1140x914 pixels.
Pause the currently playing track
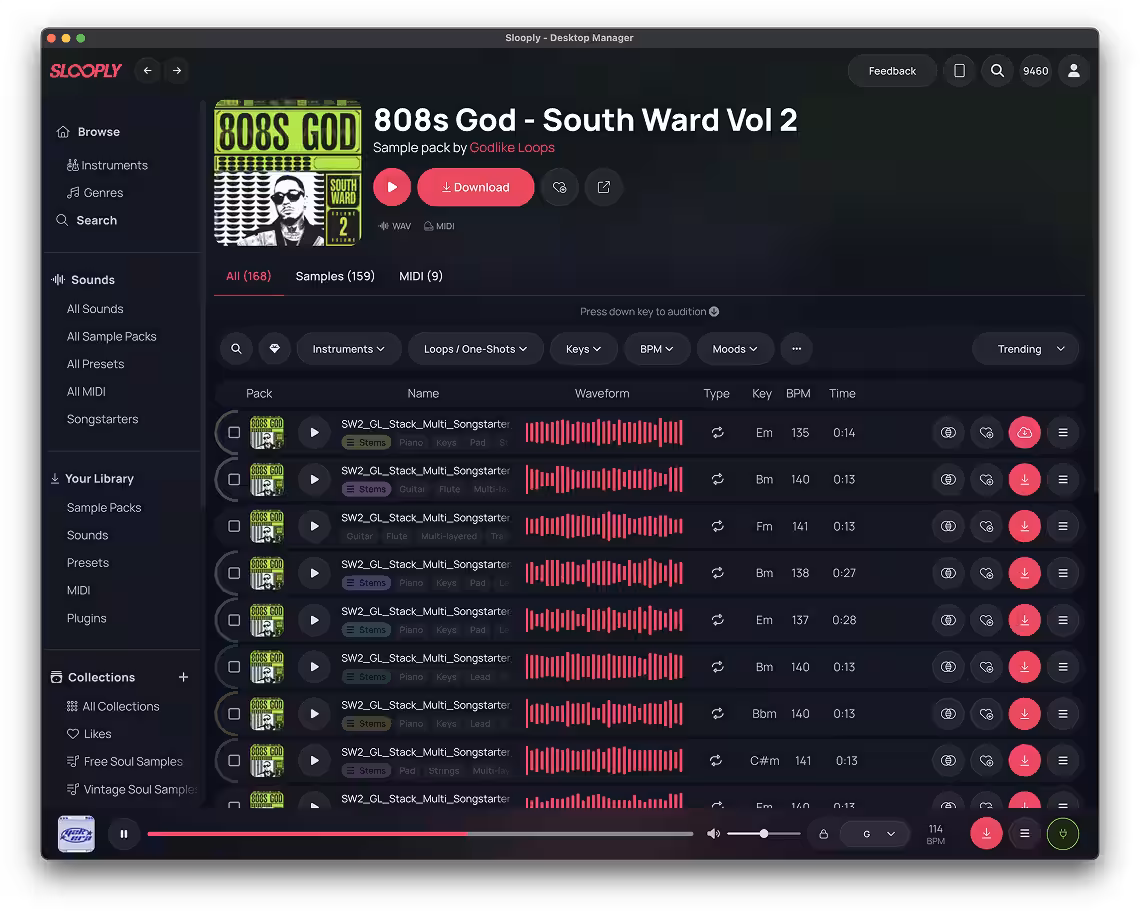tap(124, 834)
